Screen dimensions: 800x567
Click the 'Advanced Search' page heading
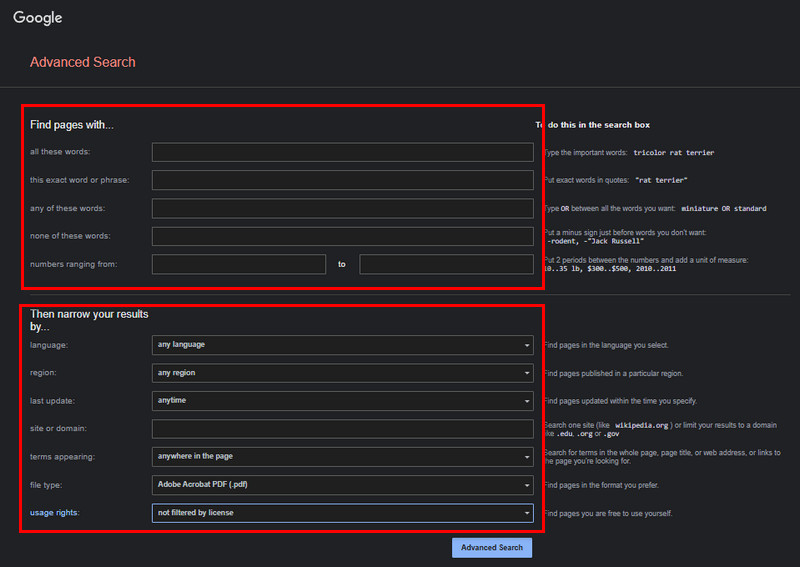coord(82,62)
